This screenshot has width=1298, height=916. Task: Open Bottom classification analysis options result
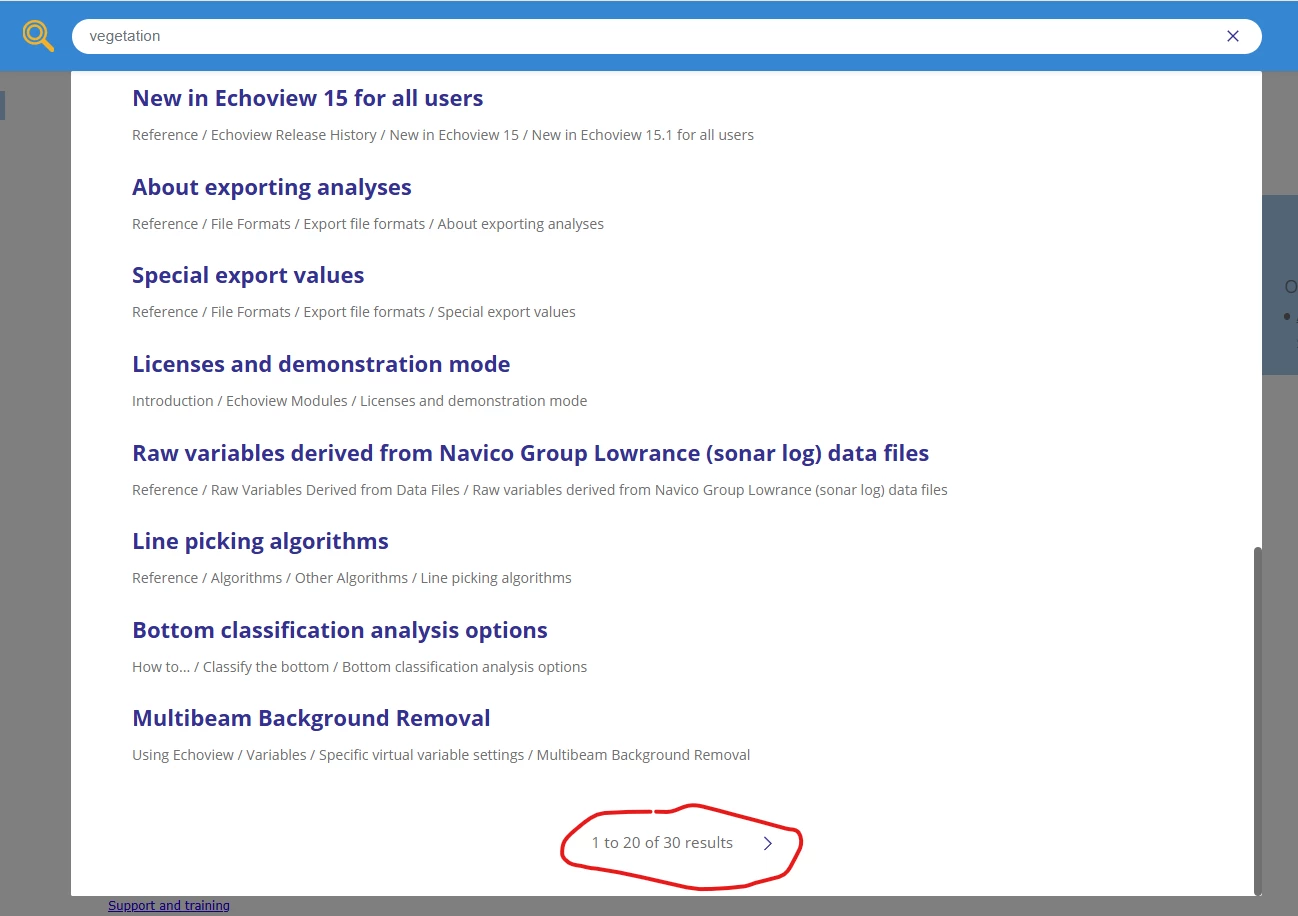340,630
